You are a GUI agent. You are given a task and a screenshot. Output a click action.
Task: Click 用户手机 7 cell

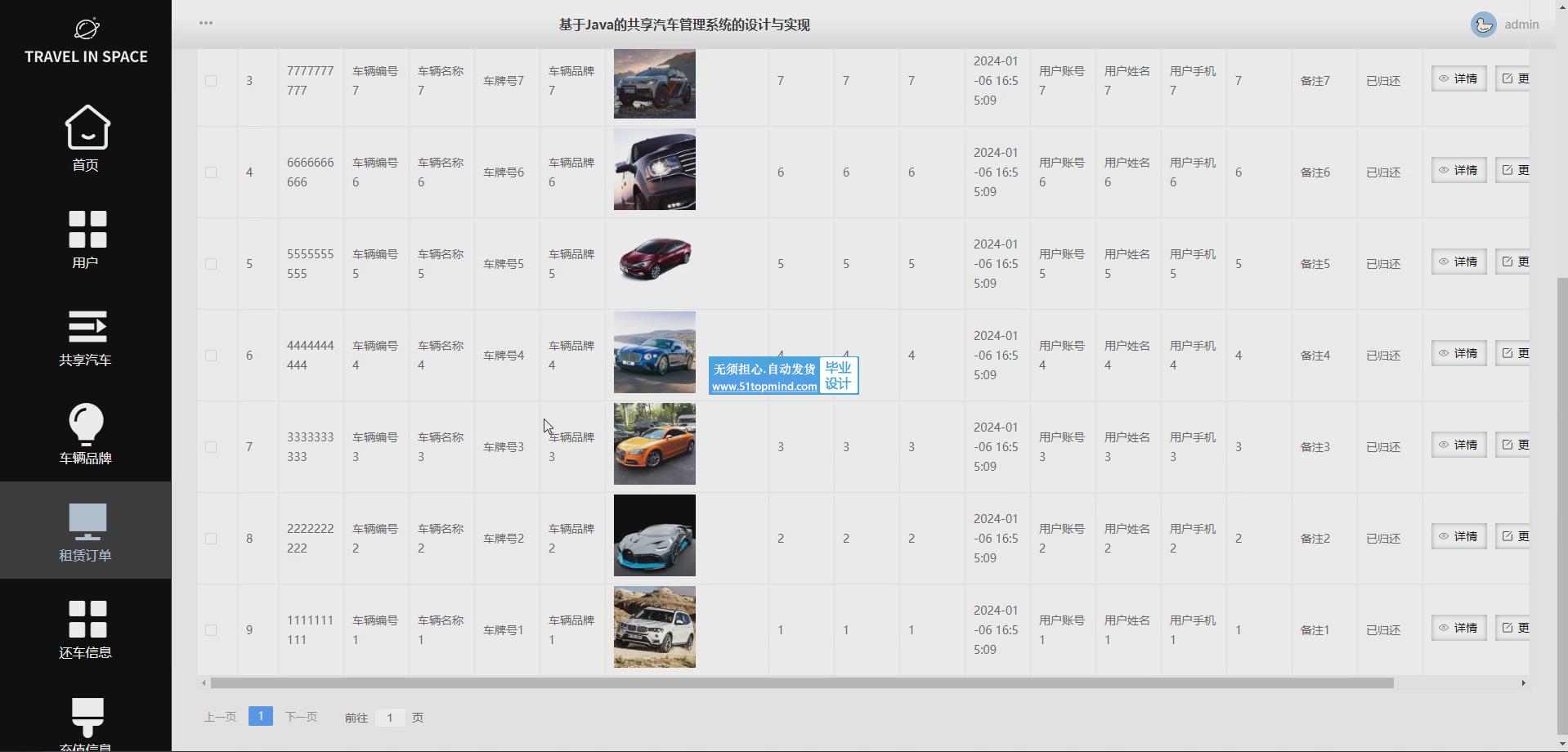(x=1193, y=81)
